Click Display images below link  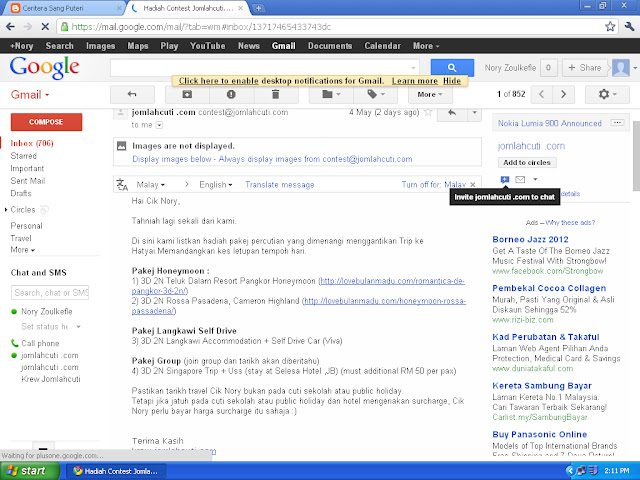tap(172, 159)
